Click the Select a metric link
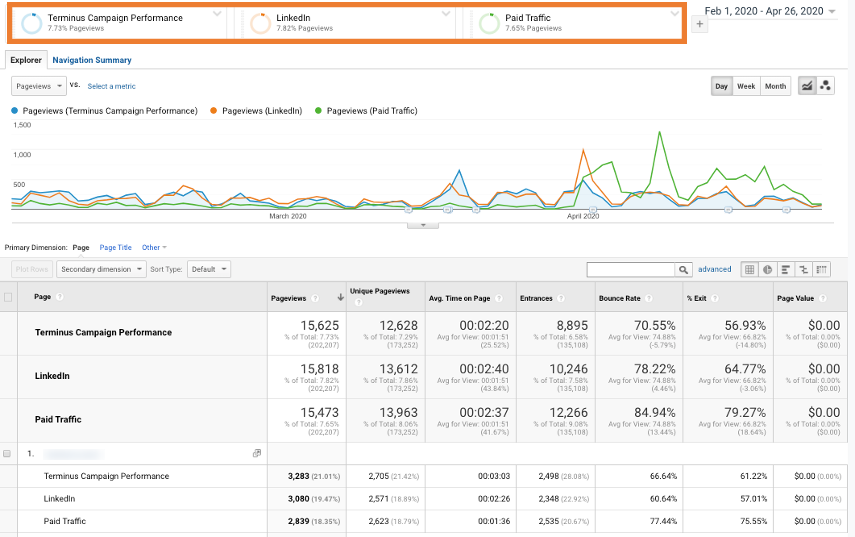The height and width of the screenshot is (537, 855). [111, 86]
